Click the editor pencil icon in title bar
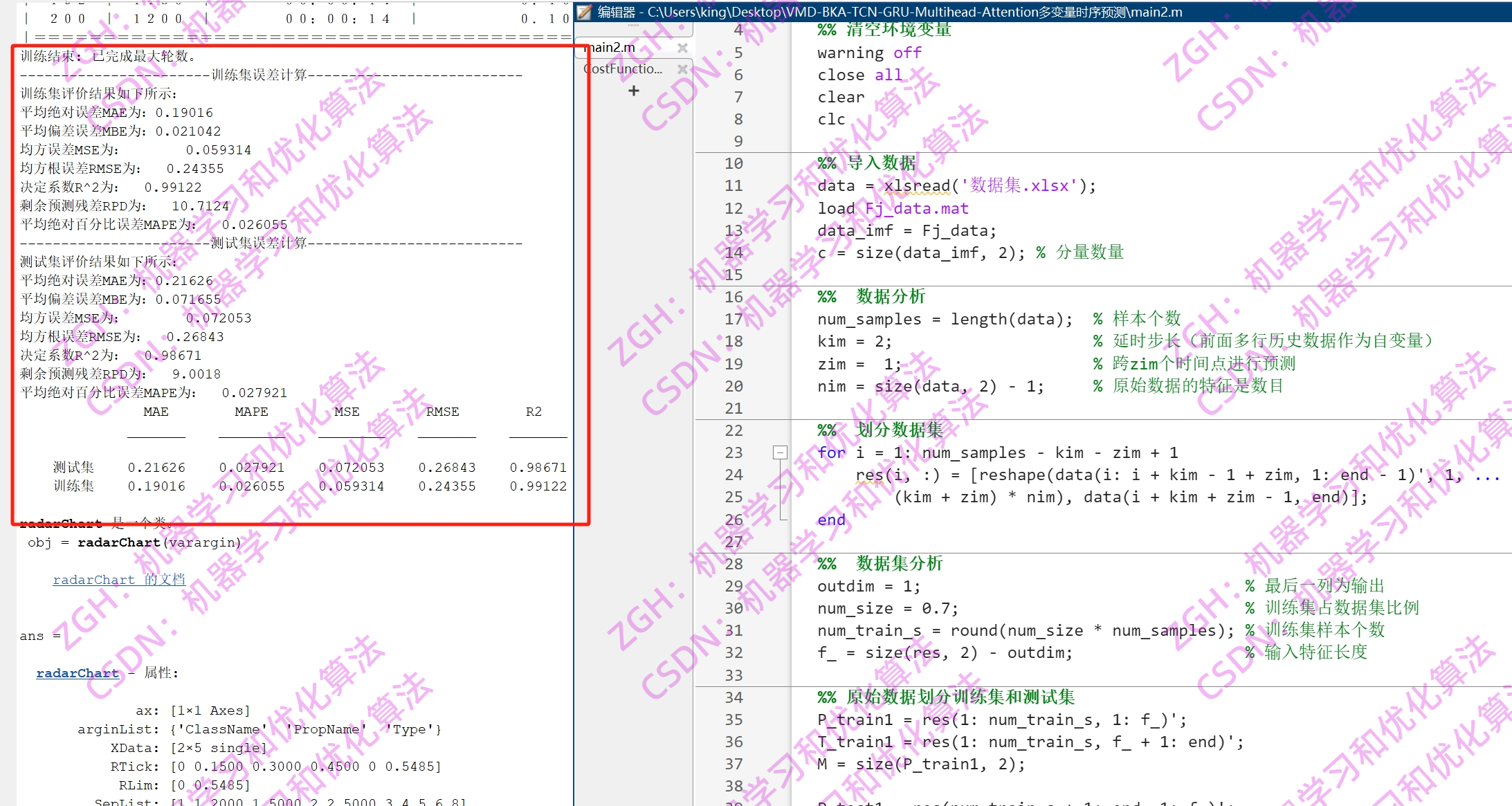The height and width of the screenshot is (806, 1512). [x=585, y=12]
